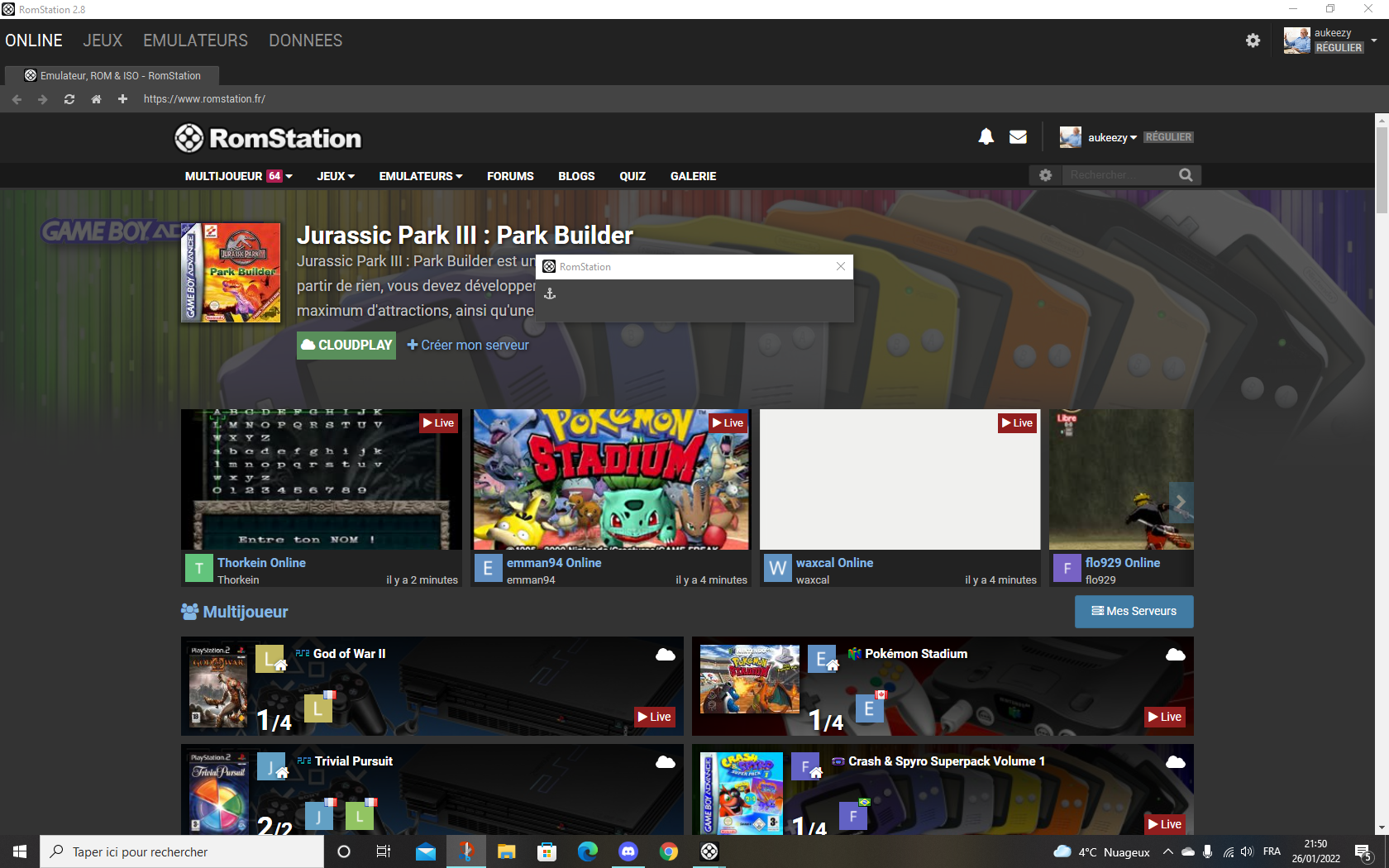Click the Trivial Pursuit server title
Viewport: 1389px width, 868px height.
353,761
